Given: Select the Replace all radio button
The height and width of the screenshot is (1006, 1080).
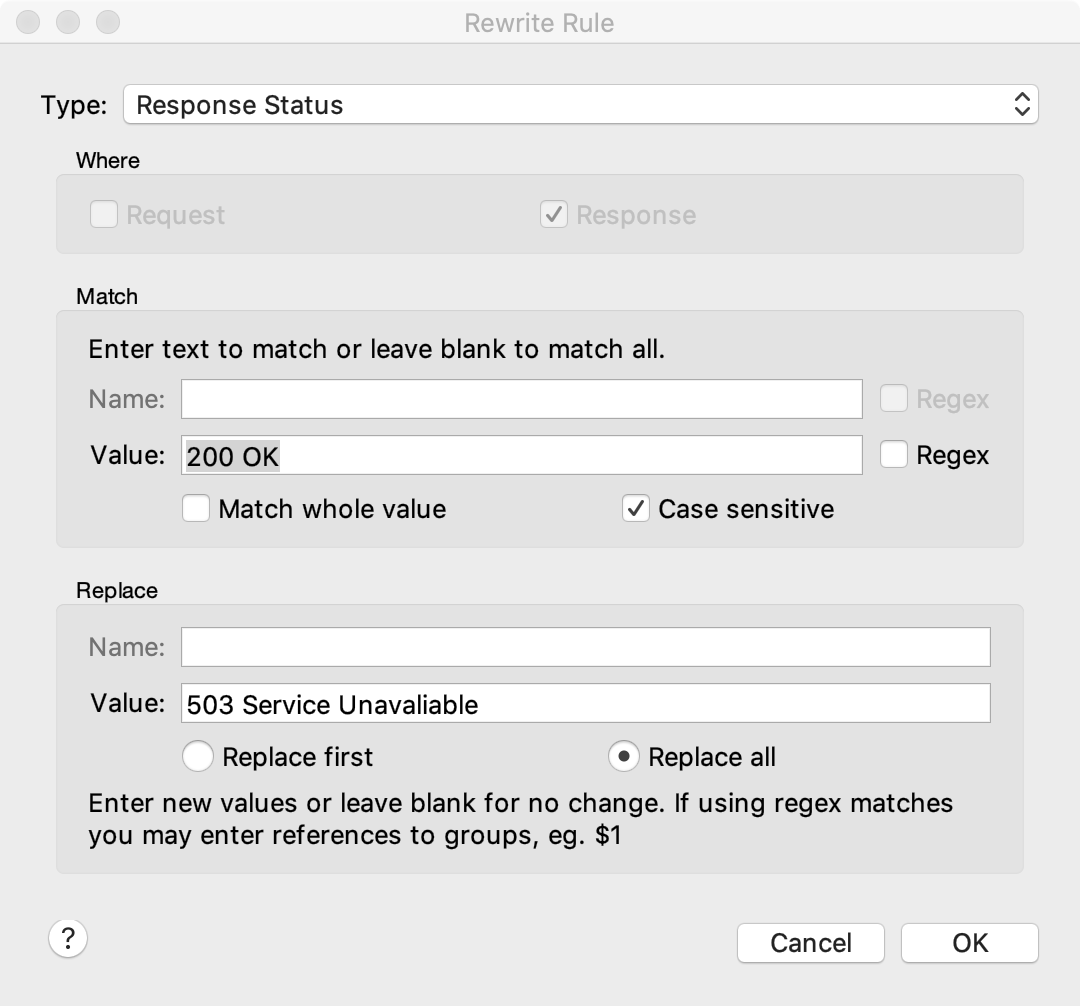Looking at the screenshot, I should [x=624, y=757].
